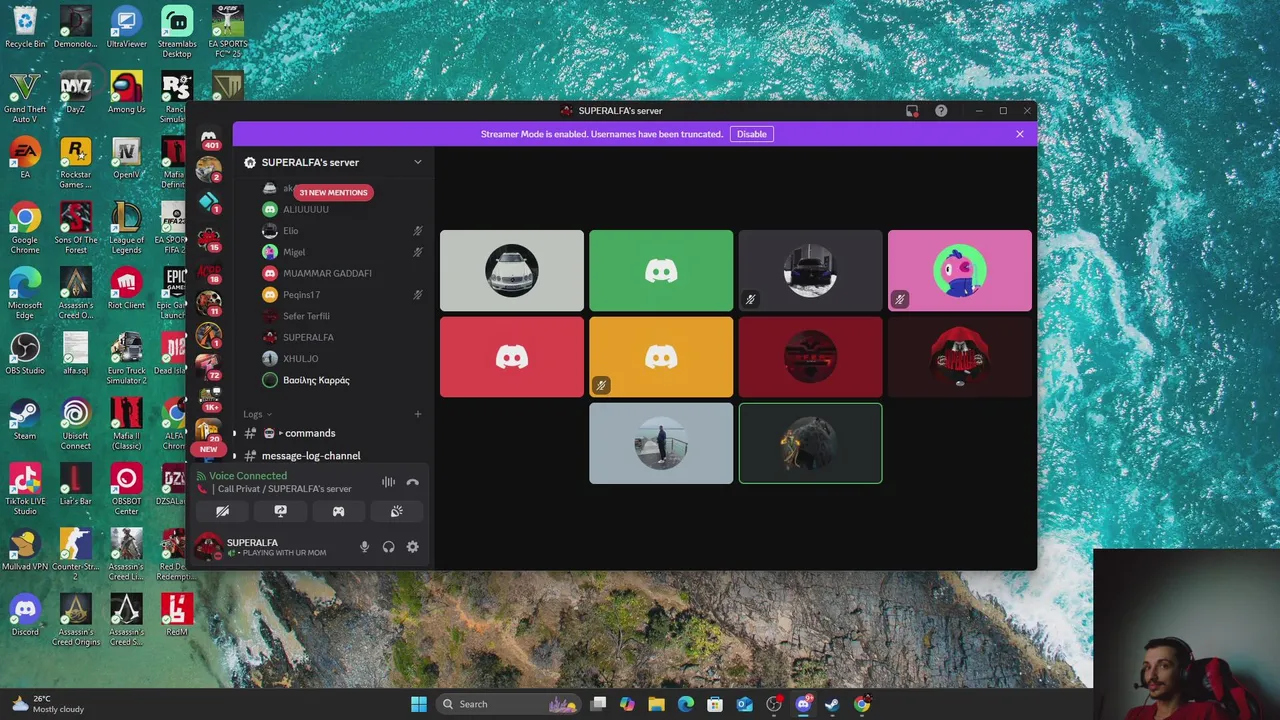The height and width of the screenshot is (720, 1280).
Task: Open Recycle Bin desktop icon
Action: 25,27
